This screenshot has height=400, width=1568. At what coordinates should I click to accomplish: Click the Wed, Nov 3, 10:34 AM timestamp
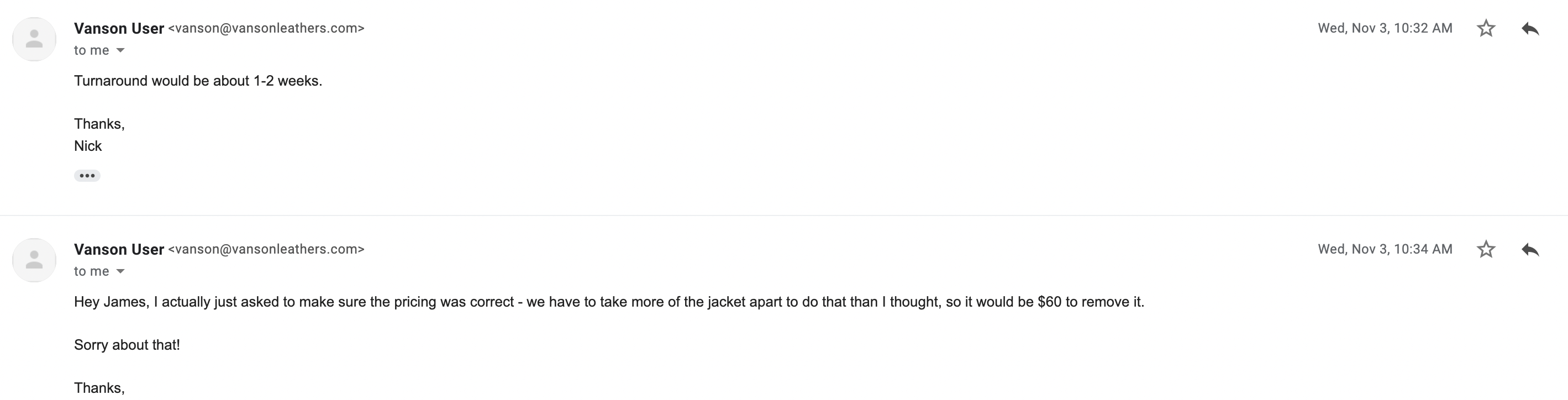(1385, 249)
